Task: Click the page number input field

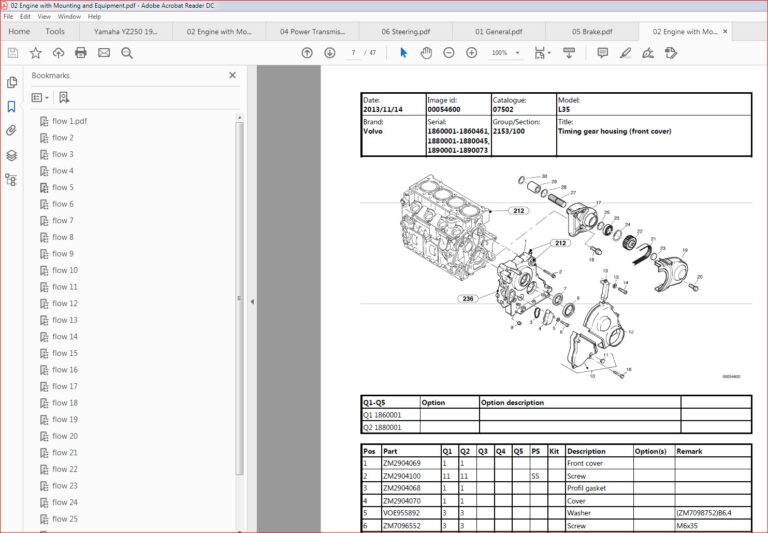Action: click(x=353, y=53)
